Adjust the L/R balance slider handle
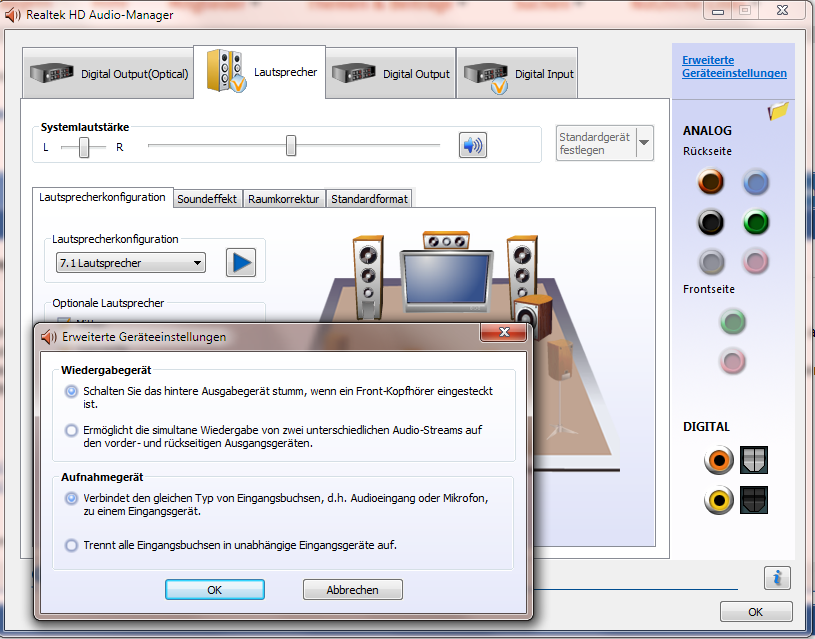This screenshot has height=639, width=815. tap(84, 147)
